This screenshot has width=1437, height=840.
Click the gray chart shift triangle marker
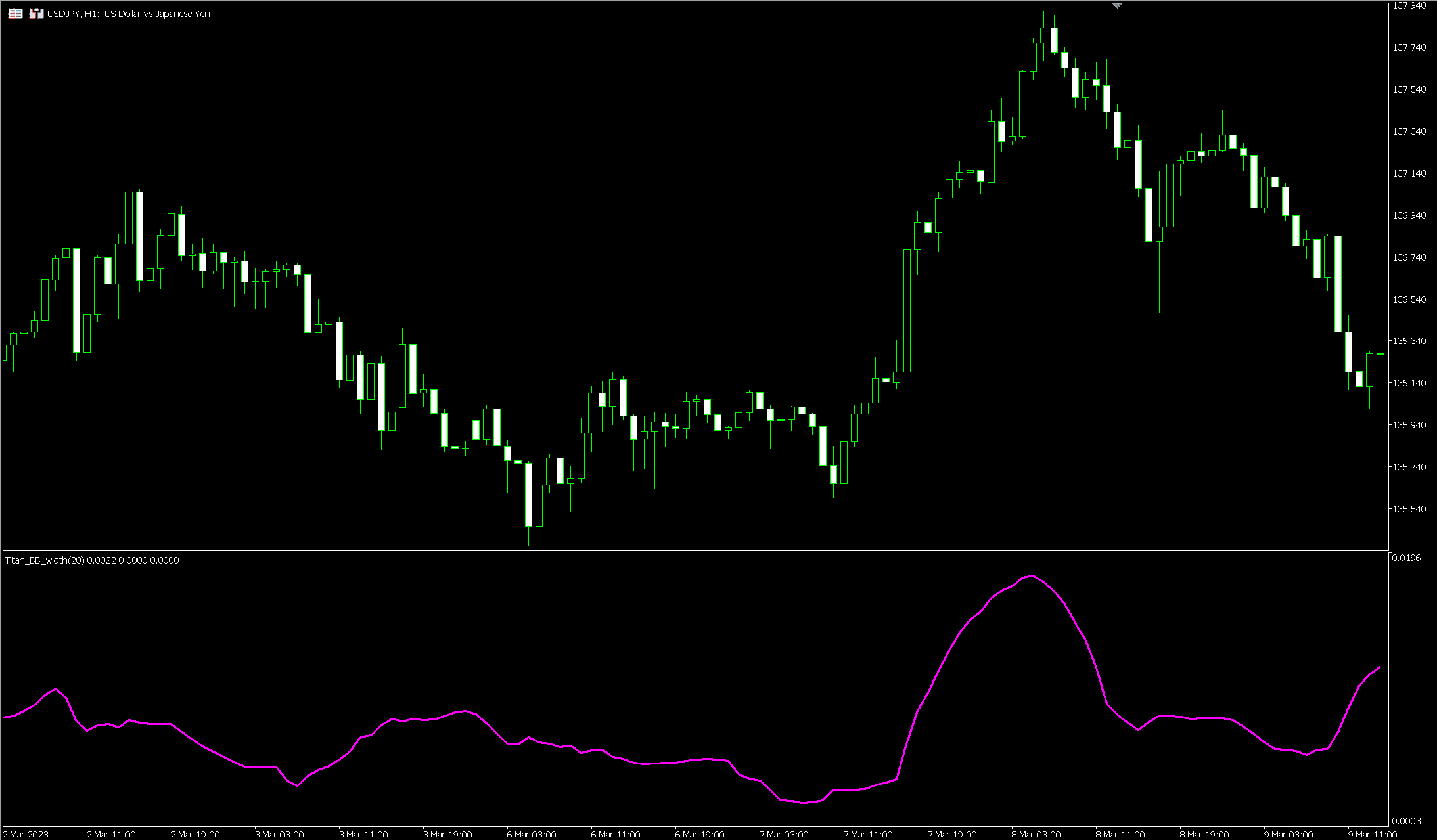(1117, 5)
